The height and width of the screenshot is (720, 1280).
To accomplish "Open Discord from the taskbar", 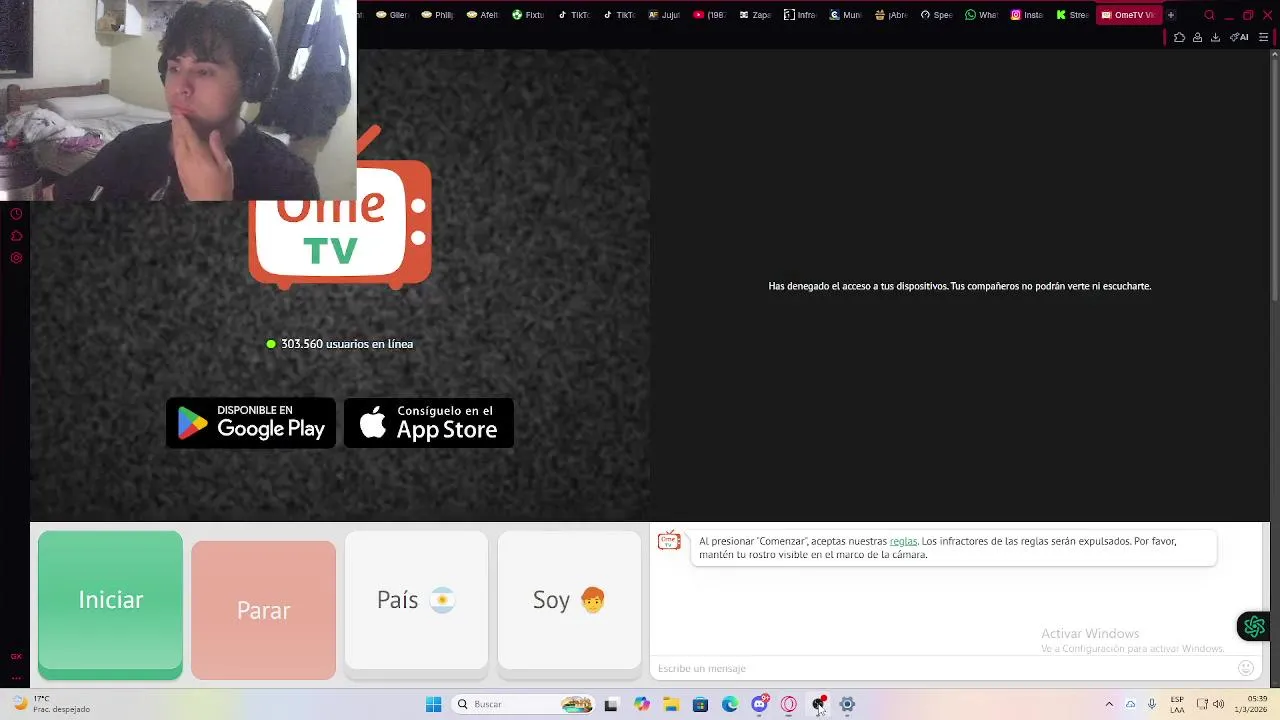I will click(x=760, y=704).
